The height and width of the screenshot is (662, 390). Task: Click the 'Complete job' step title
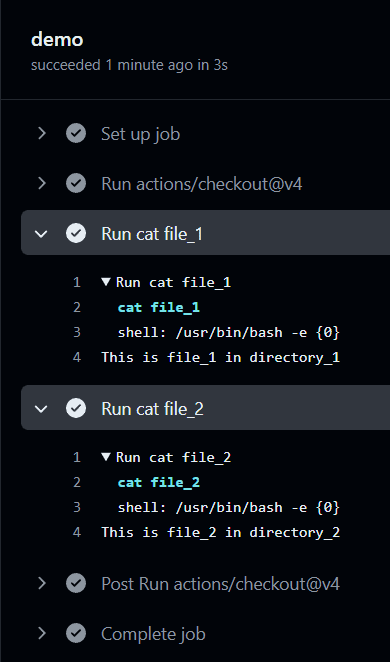[x=153, y=634]
